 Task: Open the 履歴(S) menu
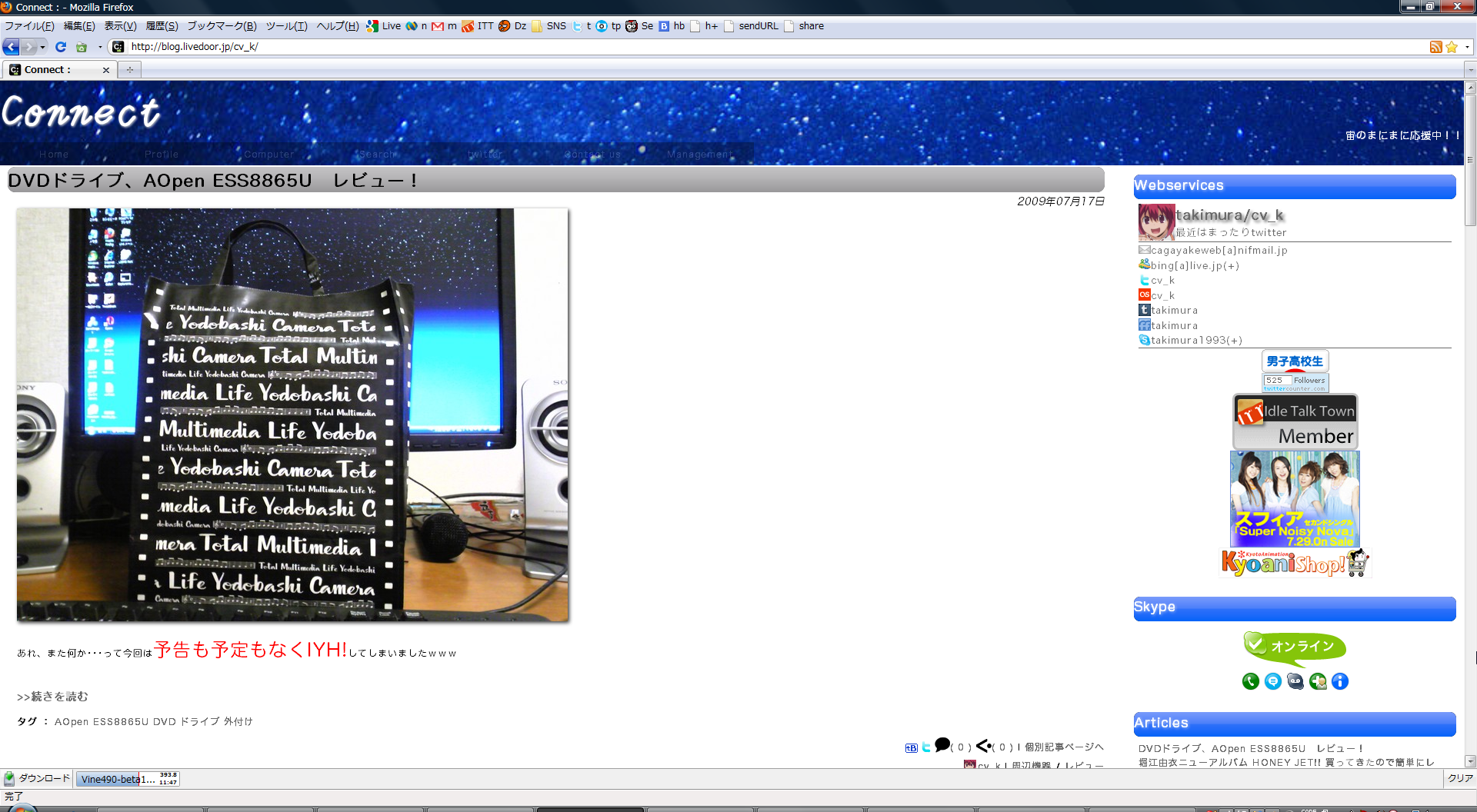[x=162, y=26]
